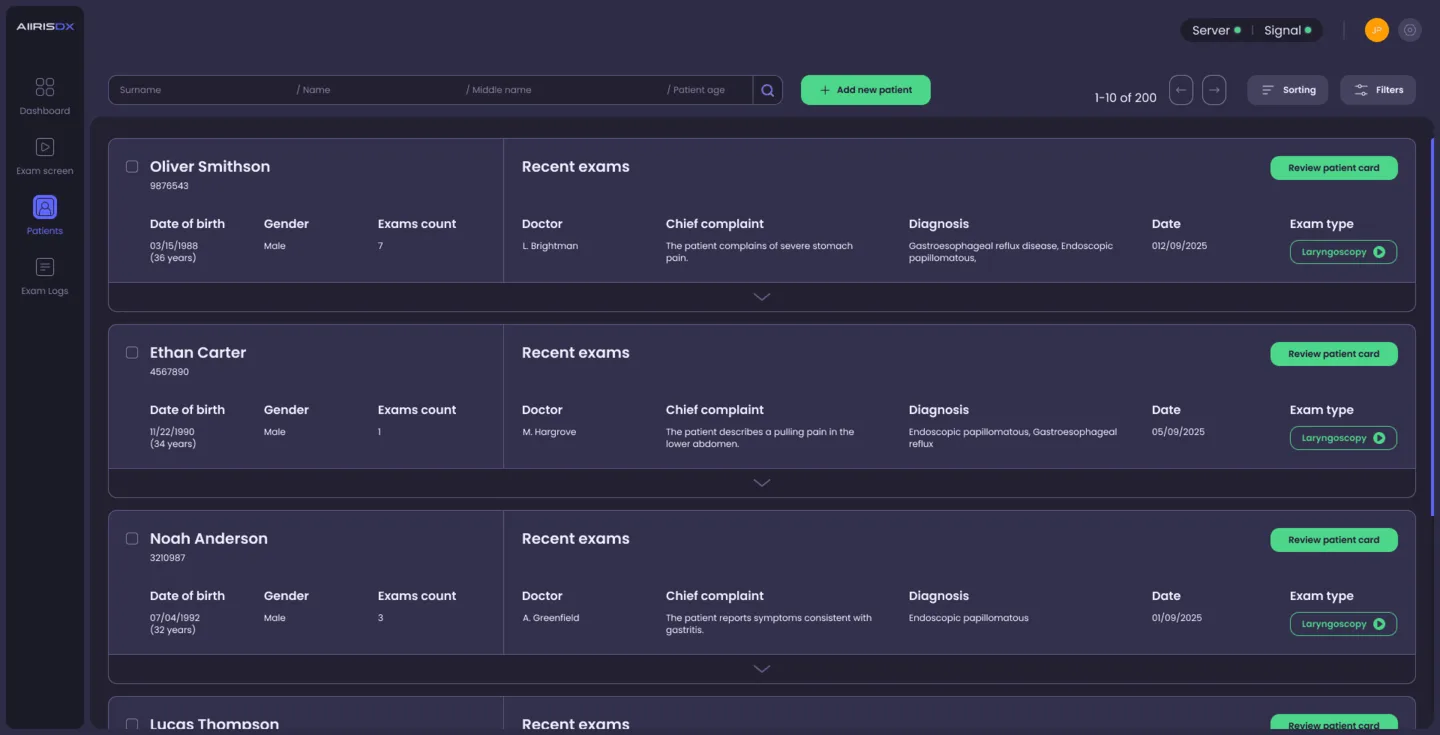Review patient card for Oliver Smithson

(1334, 168)
